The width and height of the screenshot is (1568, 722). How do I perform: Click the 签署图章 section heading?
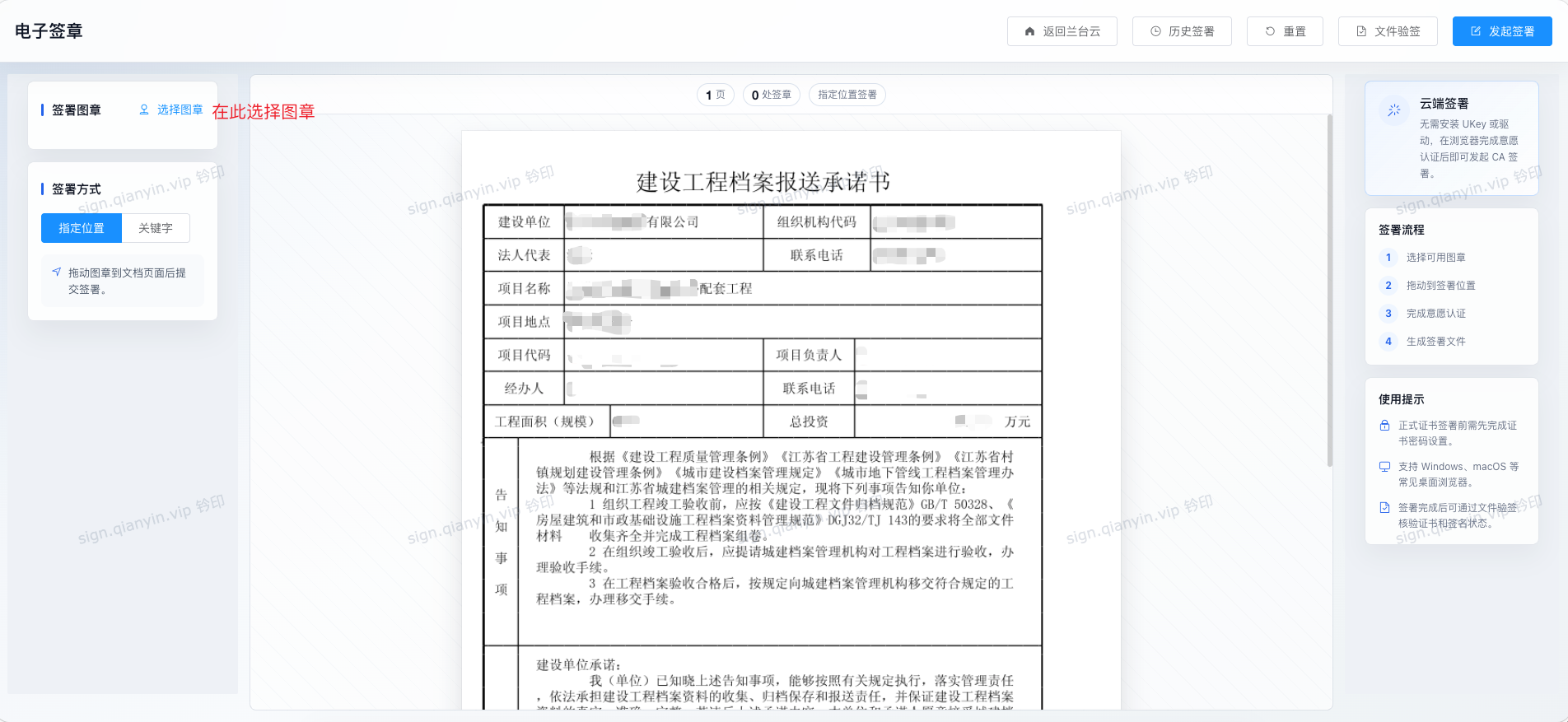click(x=76, y=109)
